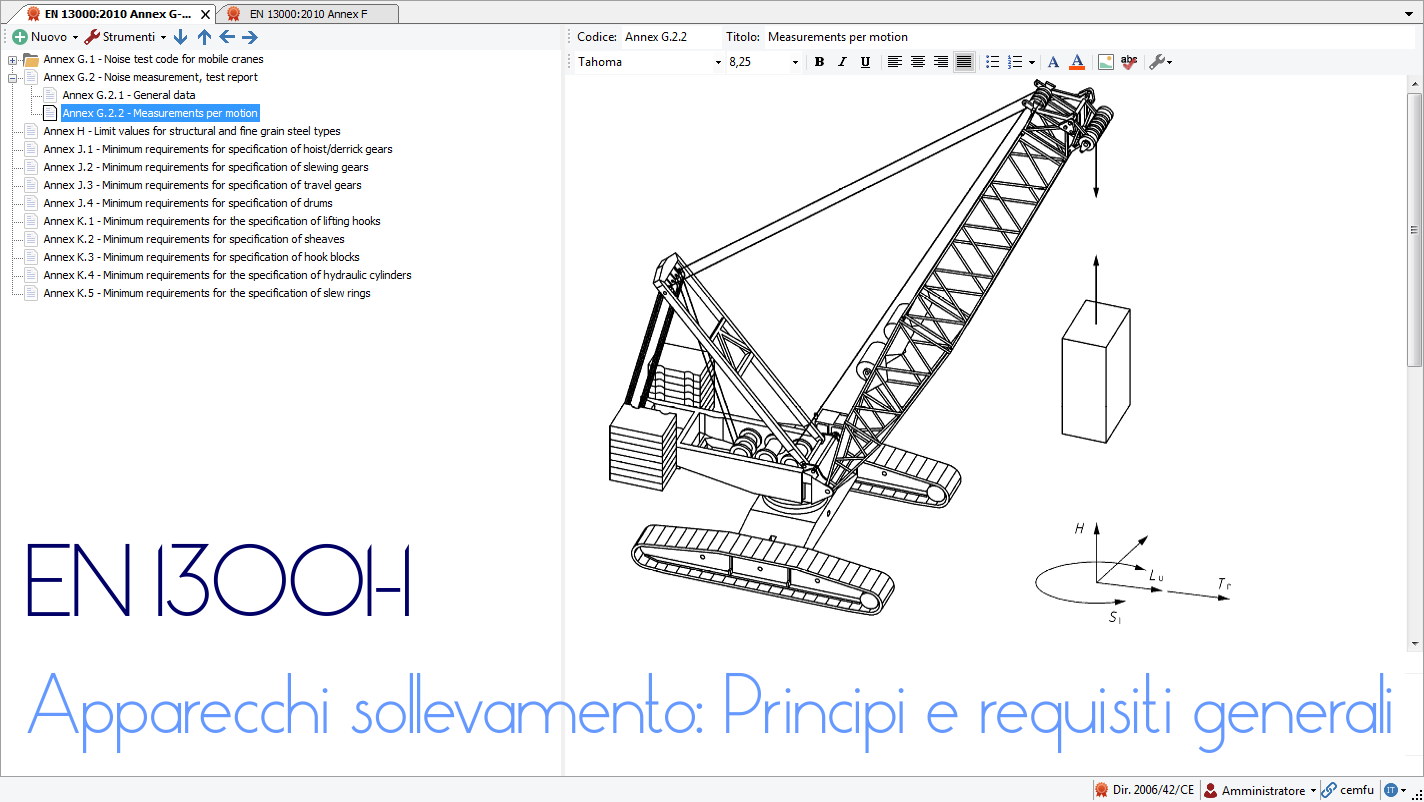Apply bulleted list formatting
Viewport: 1424px width, 802px height.
pyautogui.click(x=992, y=62)
